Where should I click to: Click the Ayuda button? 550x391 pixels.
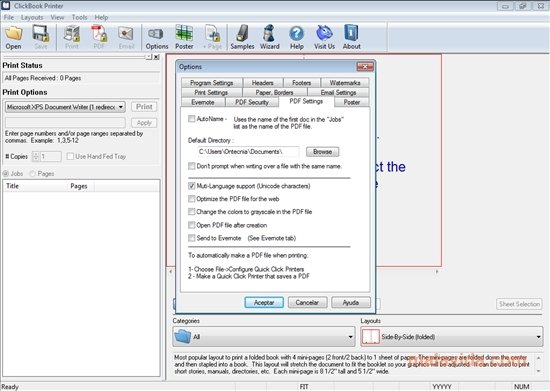pos(351,302)
